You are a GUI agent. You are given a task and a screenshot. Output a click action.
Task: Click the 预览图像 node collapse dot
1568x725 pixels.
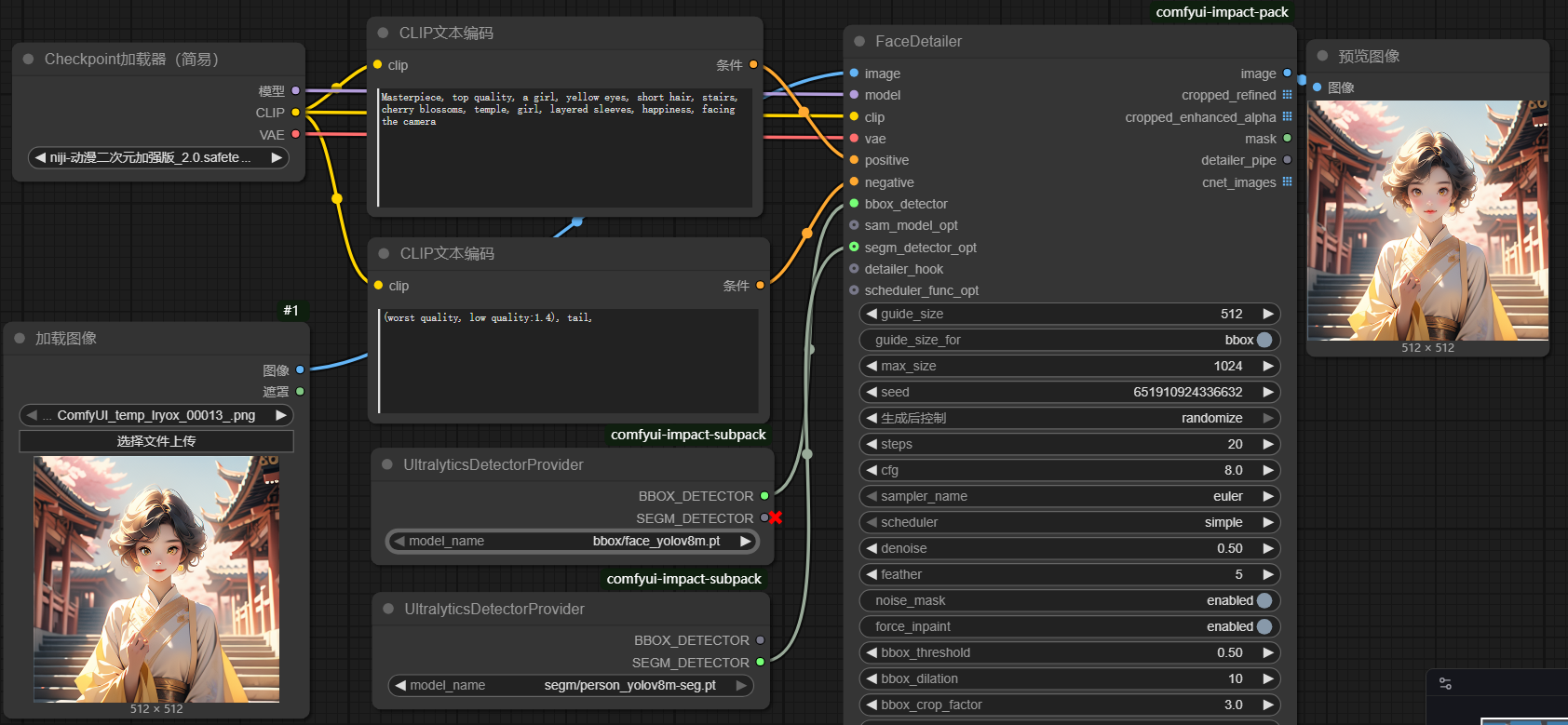1322,56
